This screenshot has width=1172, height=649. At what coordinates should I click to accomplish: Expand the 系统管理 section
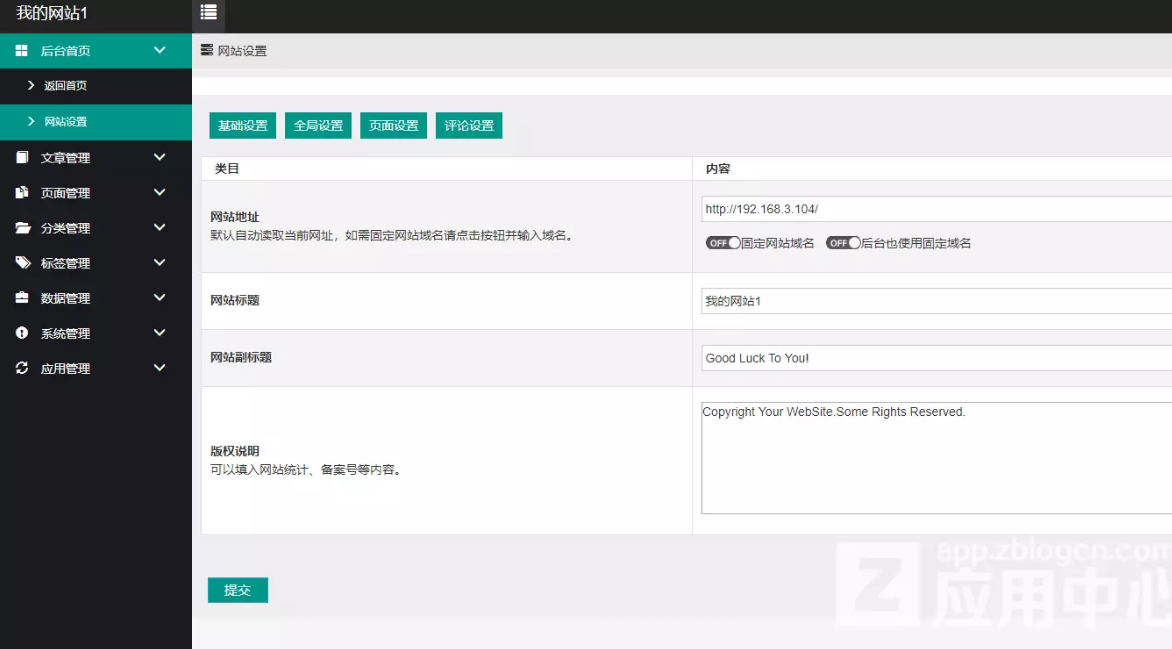tap(160, 332)
